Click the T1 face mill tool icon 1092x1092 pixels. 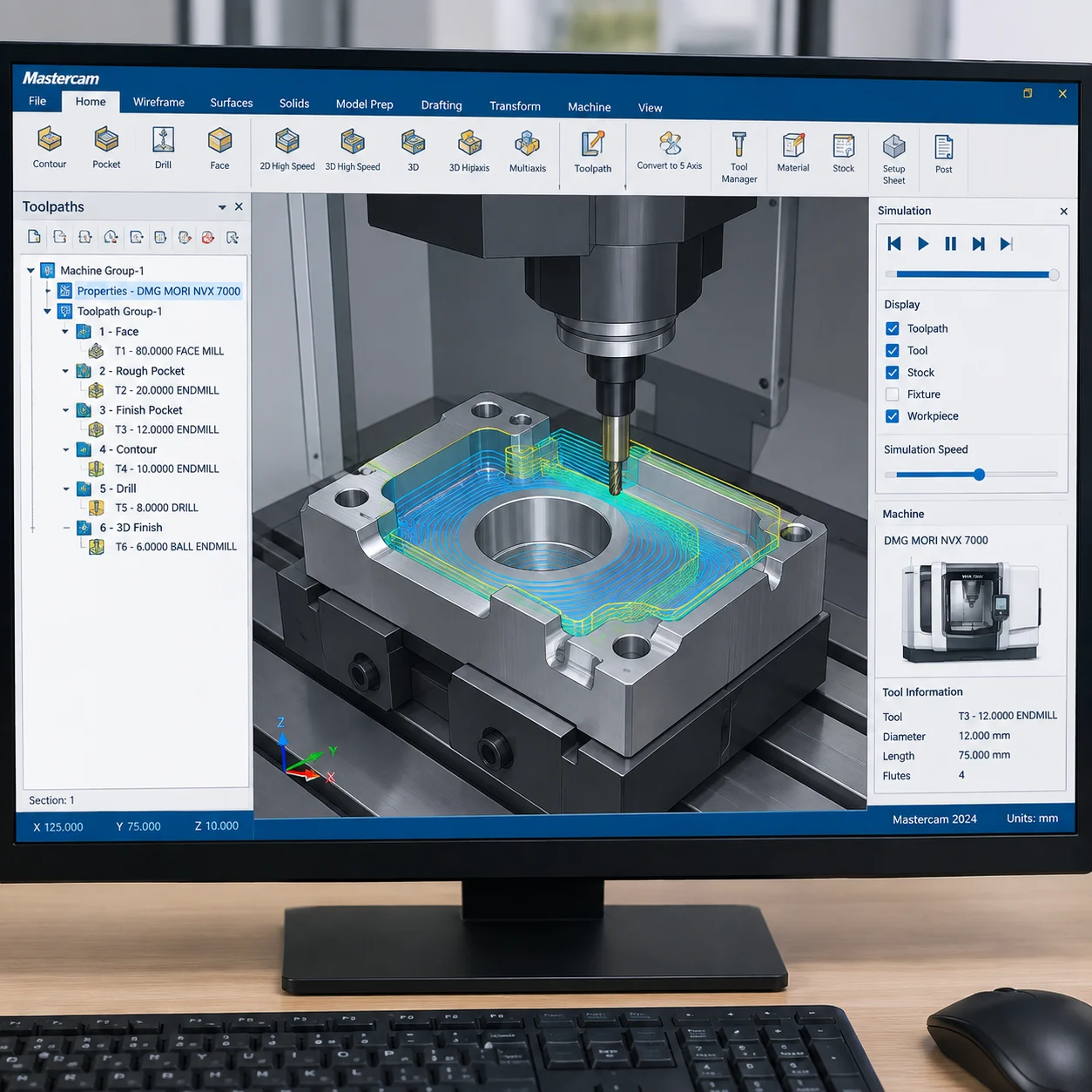[97, 351]
